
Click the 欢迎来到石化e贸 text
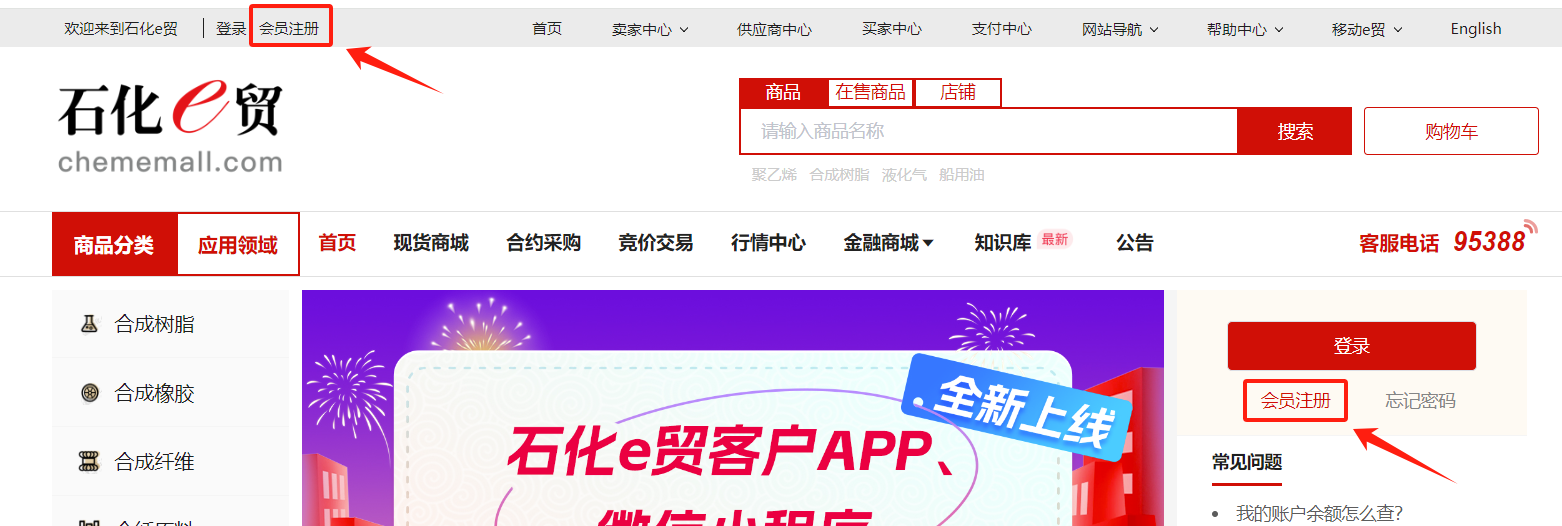point(121,29)
